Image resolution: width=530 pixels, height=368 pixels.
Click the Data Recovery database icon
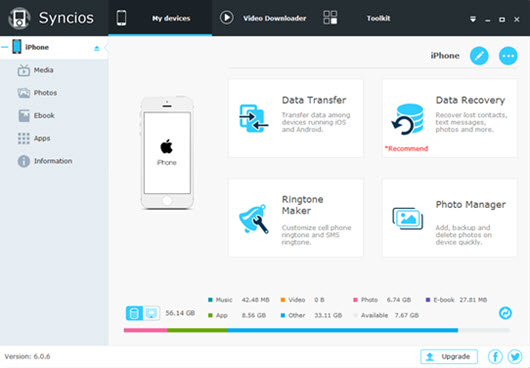coord(408,119)
